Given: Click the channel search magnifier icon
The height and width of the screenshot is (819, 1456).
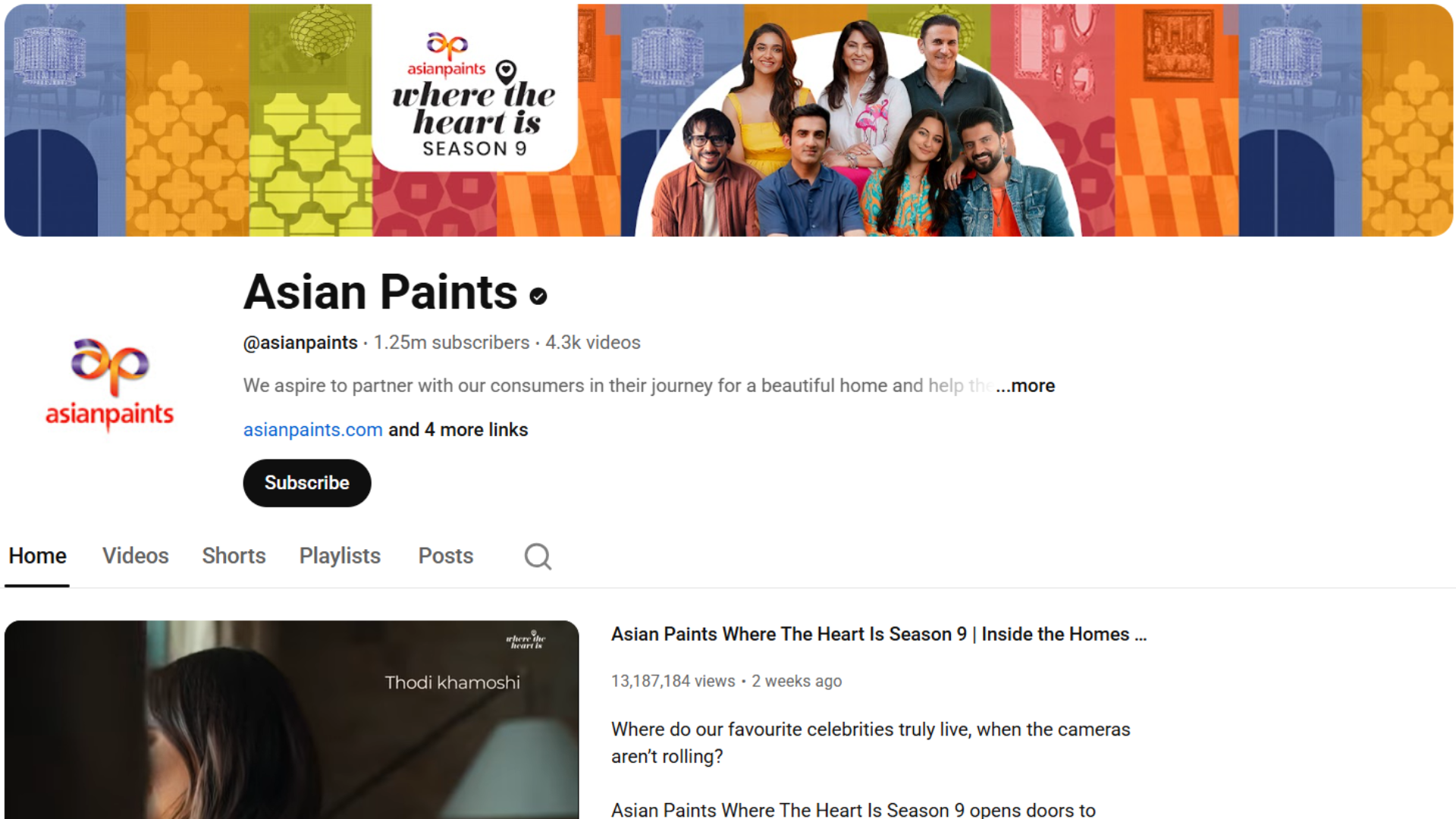Looking at the screenshot, I should 538,556.
